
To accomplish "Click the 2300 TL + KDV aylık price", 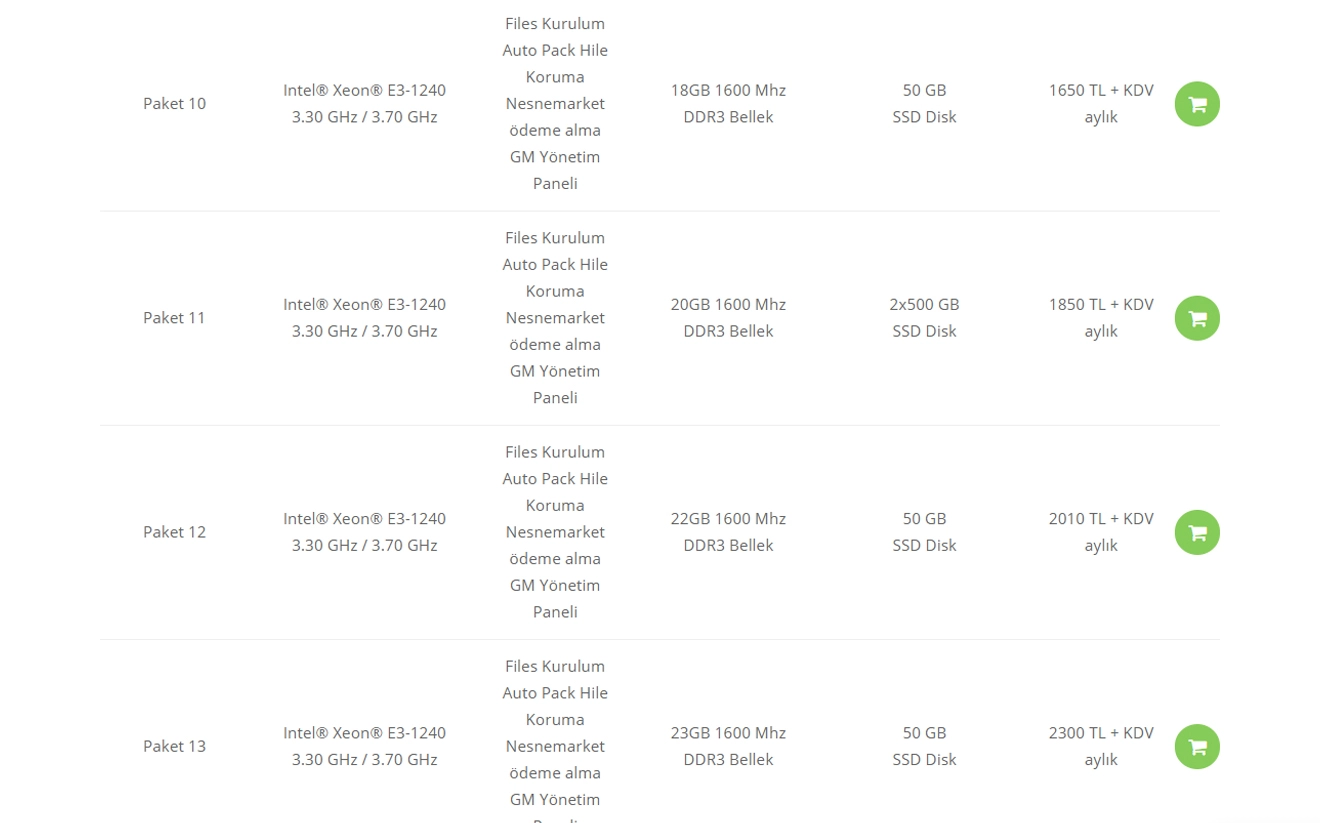I will coord(1101,745).
